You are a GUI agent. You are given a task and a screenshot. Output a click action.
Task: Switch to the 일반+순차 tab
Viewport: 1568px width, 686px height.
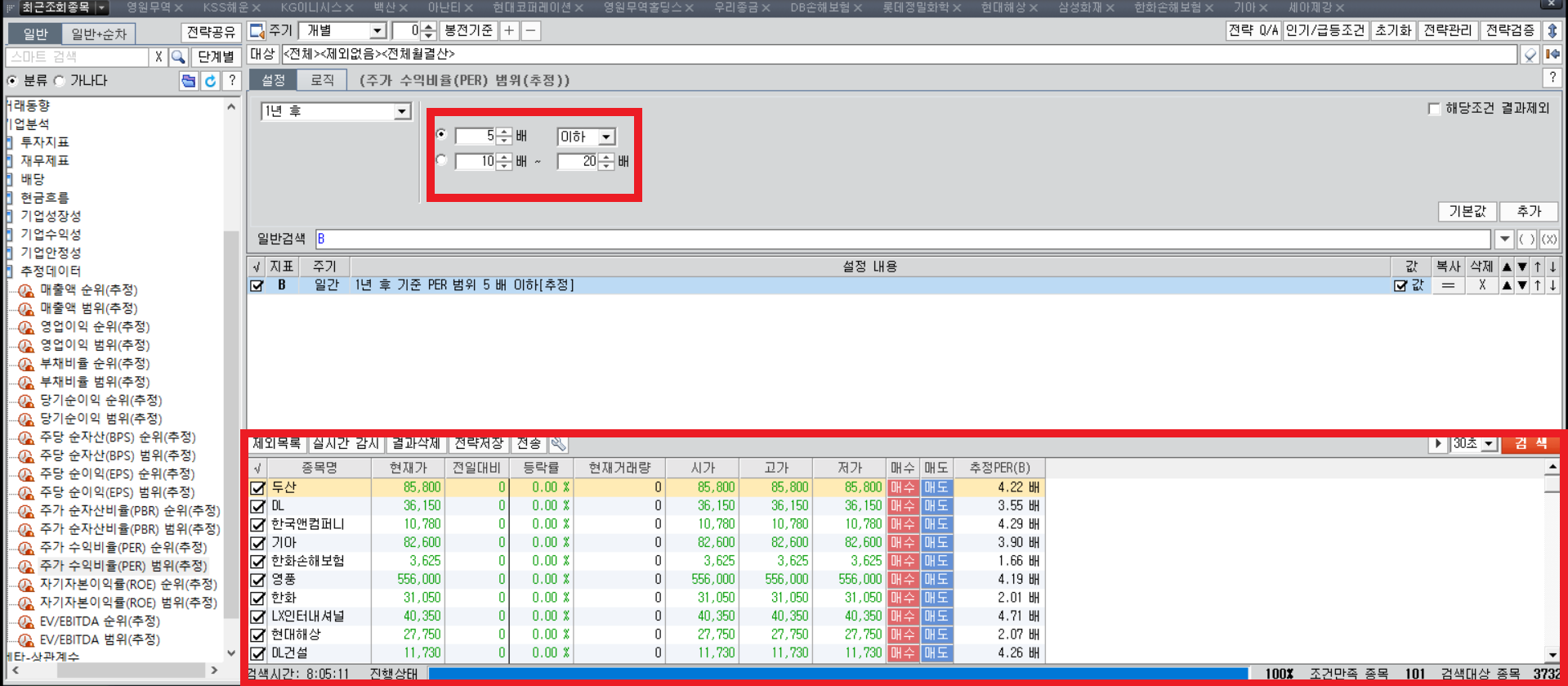99,34
